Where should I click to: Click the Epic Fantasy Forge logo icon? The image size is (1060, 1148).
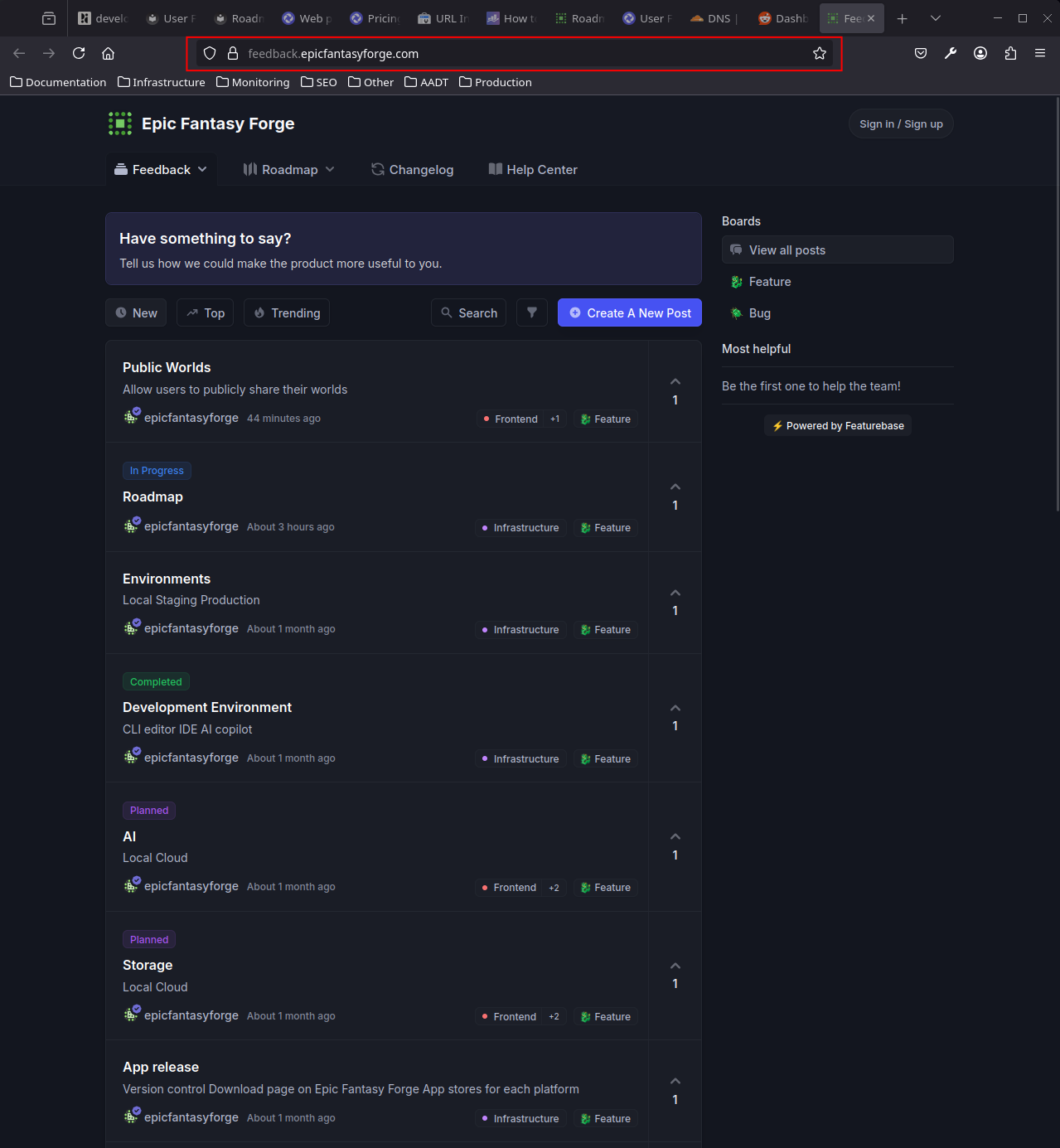[120, 124]
